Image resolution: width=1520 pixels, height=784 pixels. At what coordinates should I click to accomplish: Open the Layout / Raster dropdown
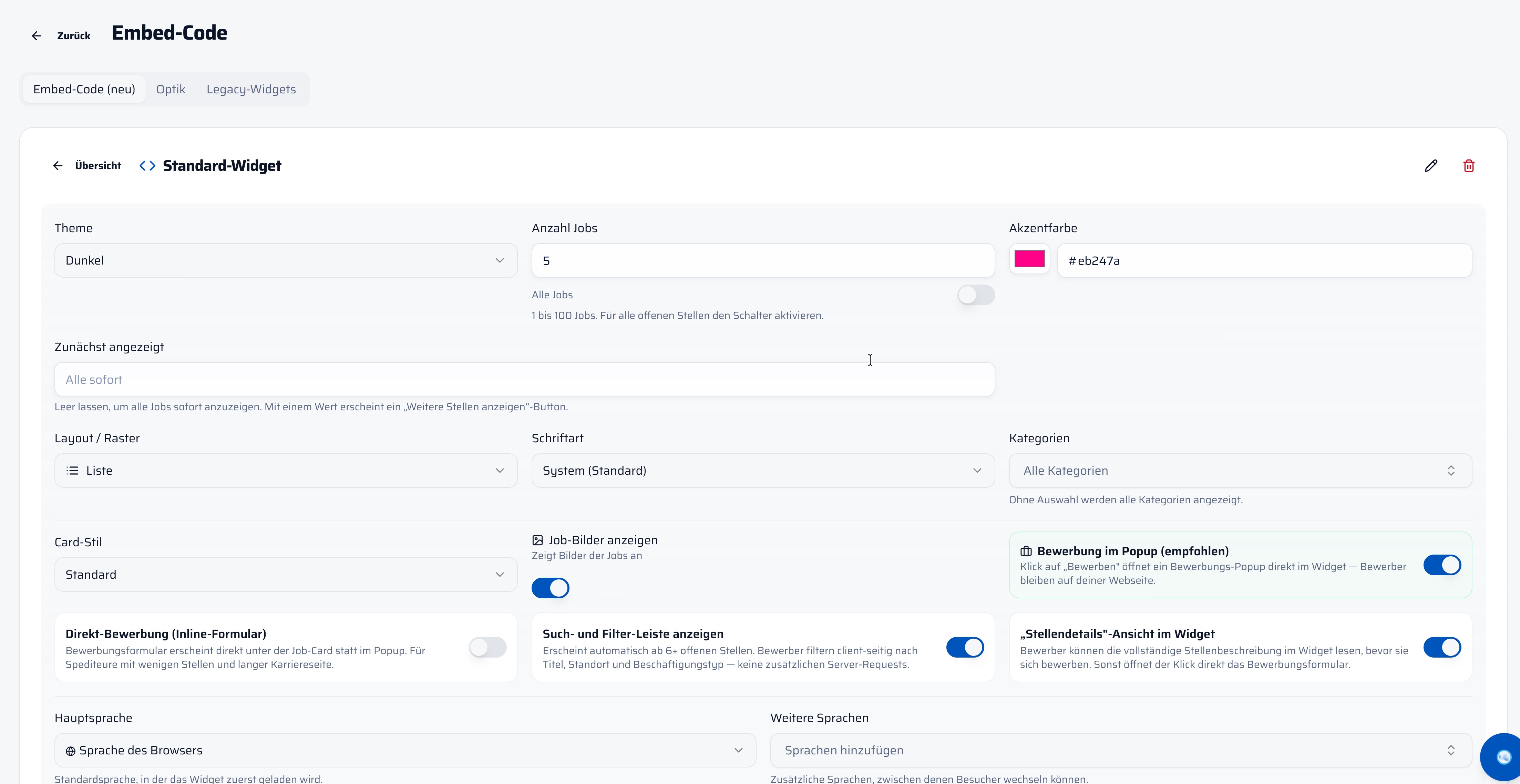[x=286, y=471]
